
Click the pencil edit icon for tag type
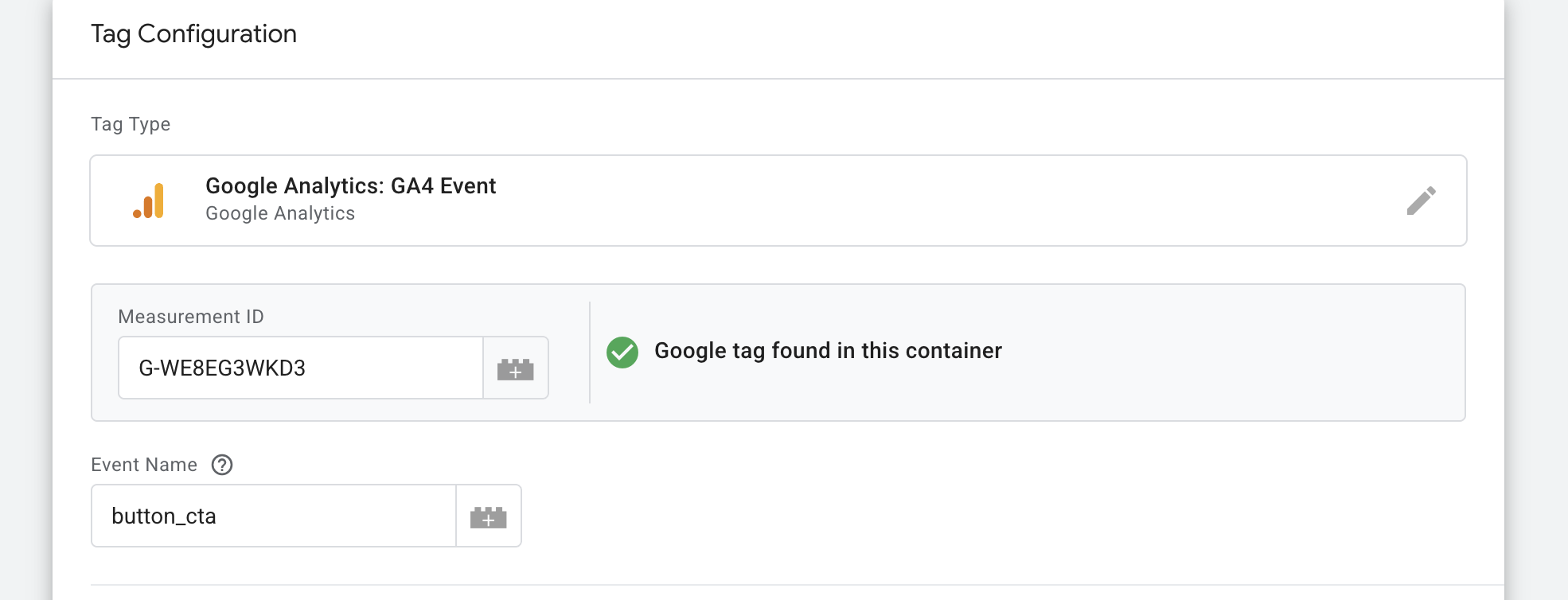1421,201
